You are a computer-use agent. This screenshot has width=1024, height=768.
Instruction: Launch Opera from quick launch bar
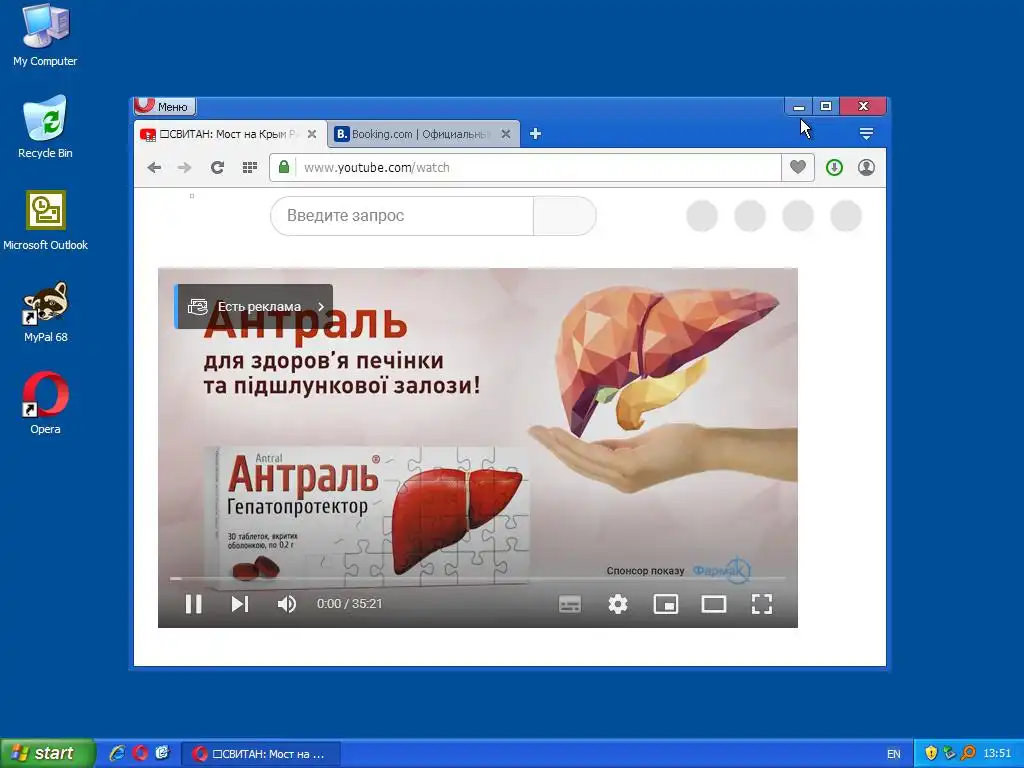(140, 753)
